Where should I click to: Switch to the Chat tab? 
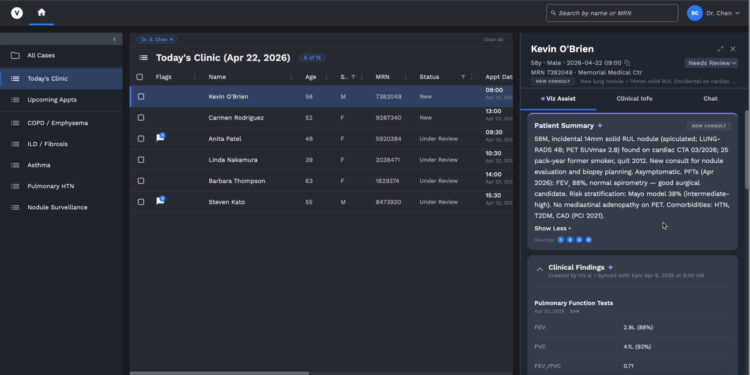click(x=710, y=99)
